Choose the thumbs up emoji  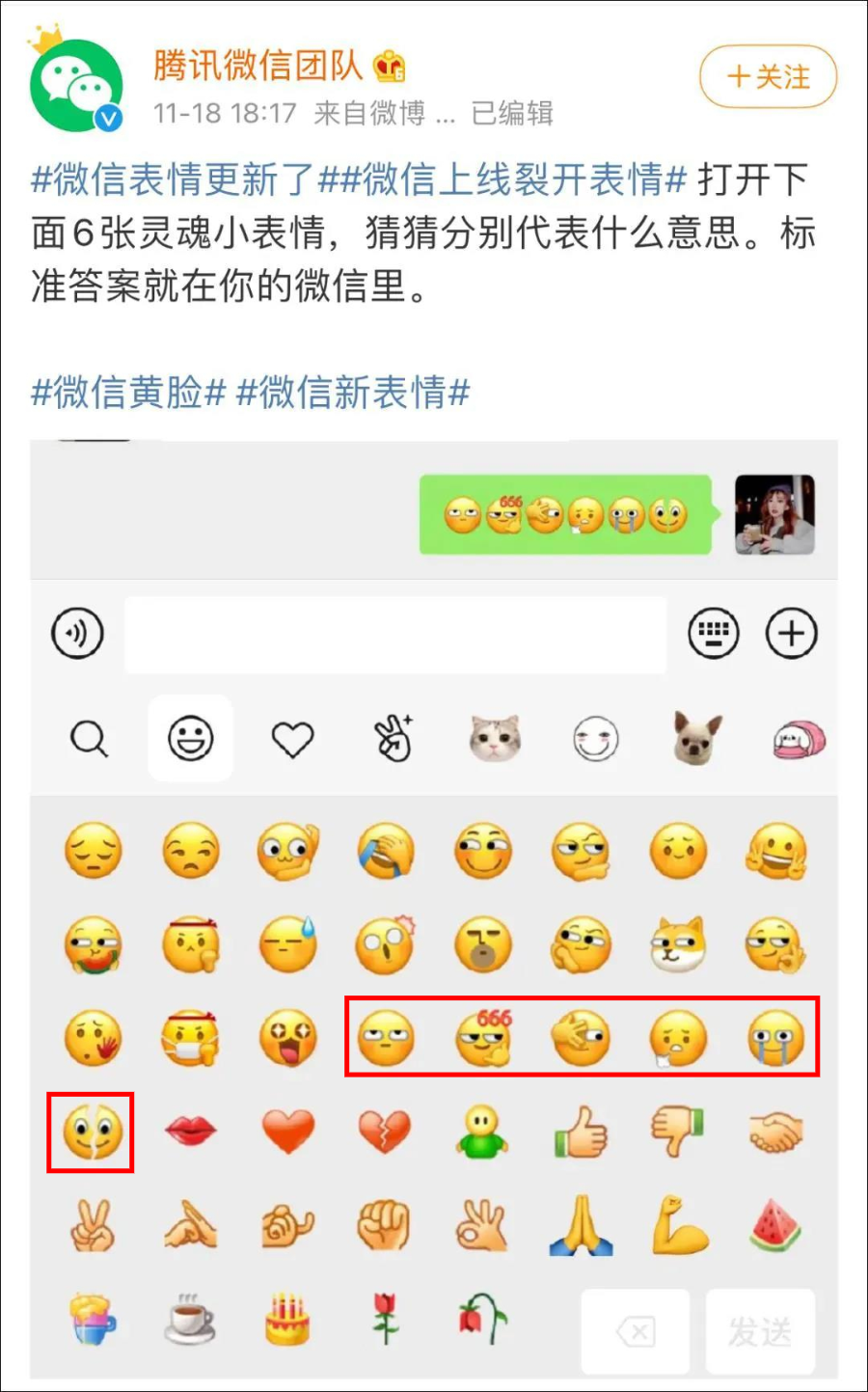point(581,1131)
